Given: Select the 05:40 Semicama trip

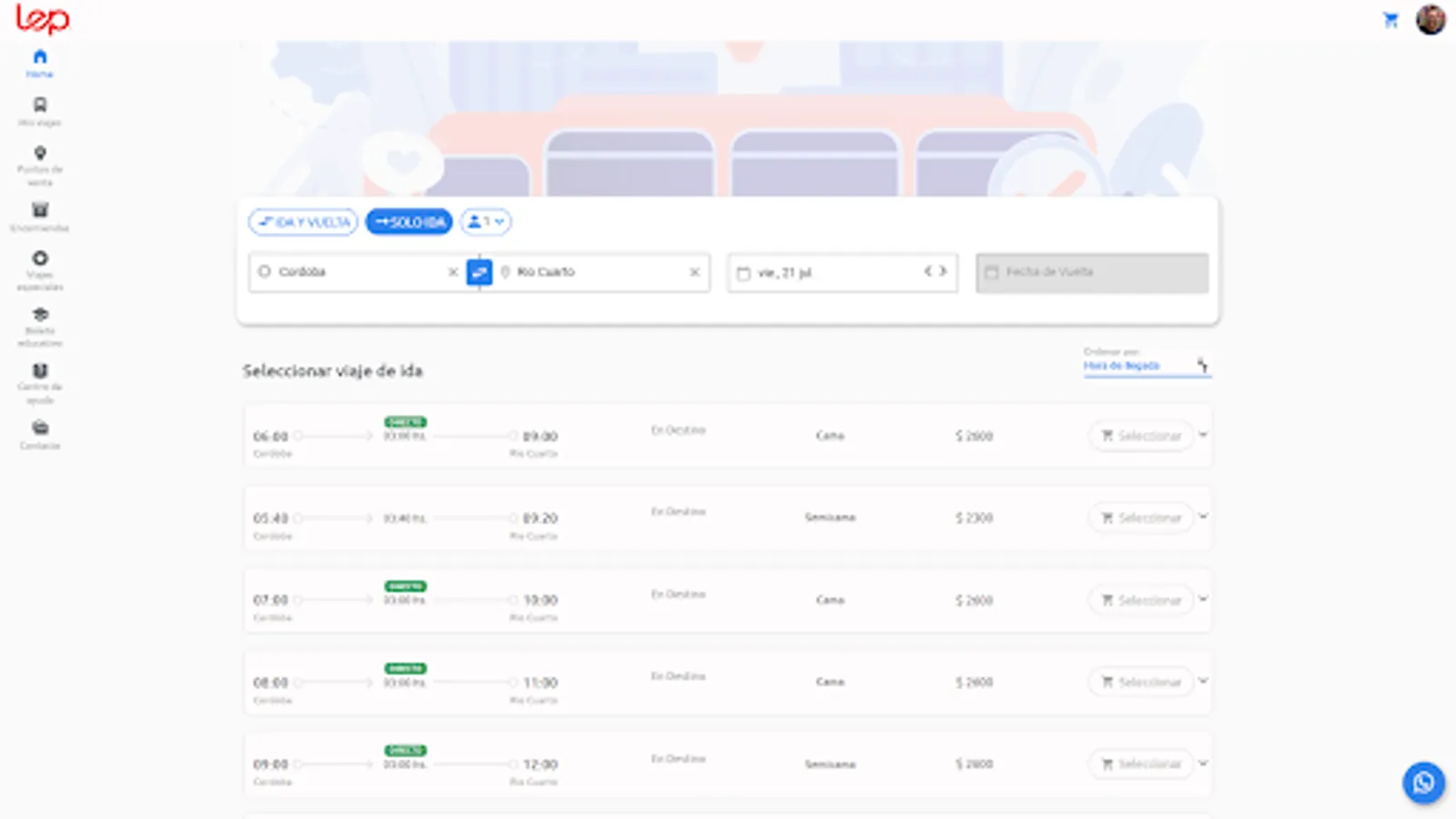Looking at the screenshot, I should pos(1141,518).
